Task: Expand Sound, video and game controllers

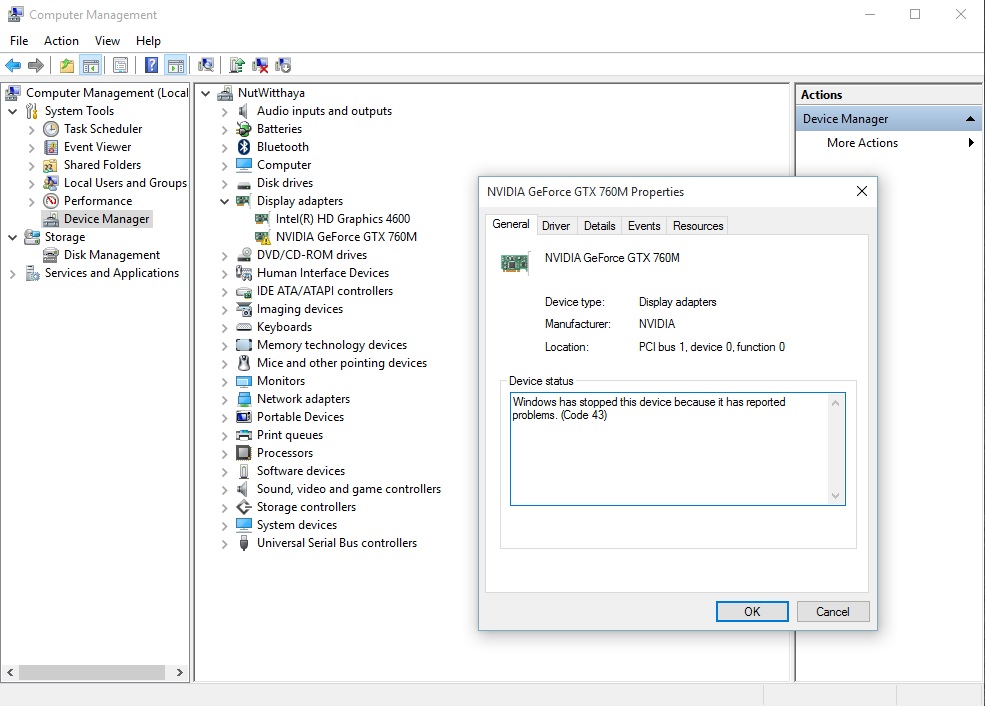Action: (x=224, y=490)
